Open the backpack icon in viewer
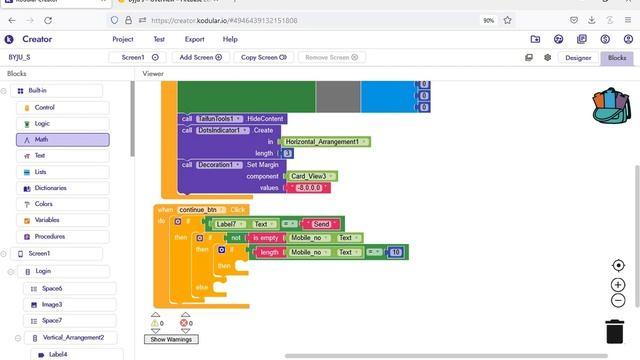The height and width of the screenshot is (360, 640). tap(611, 106)
